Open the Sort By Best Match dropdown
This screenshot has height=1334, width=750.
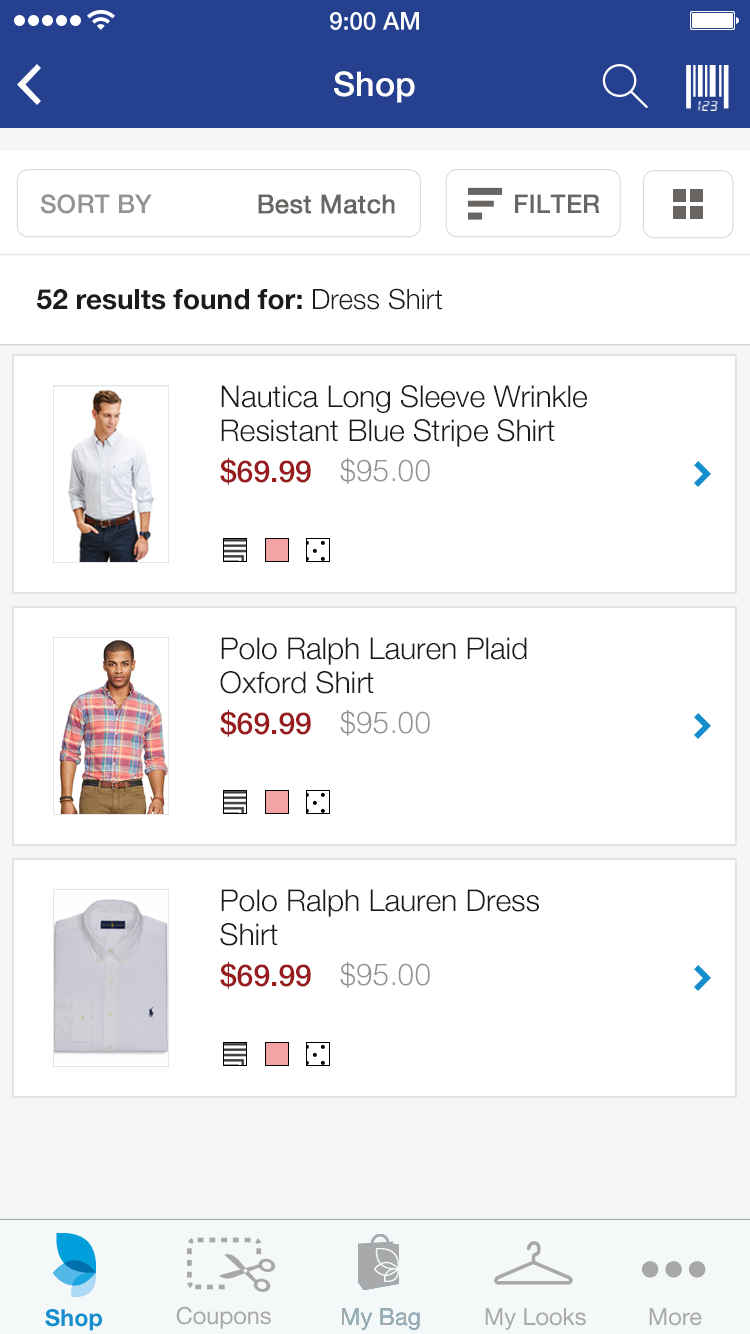point(218,204)
